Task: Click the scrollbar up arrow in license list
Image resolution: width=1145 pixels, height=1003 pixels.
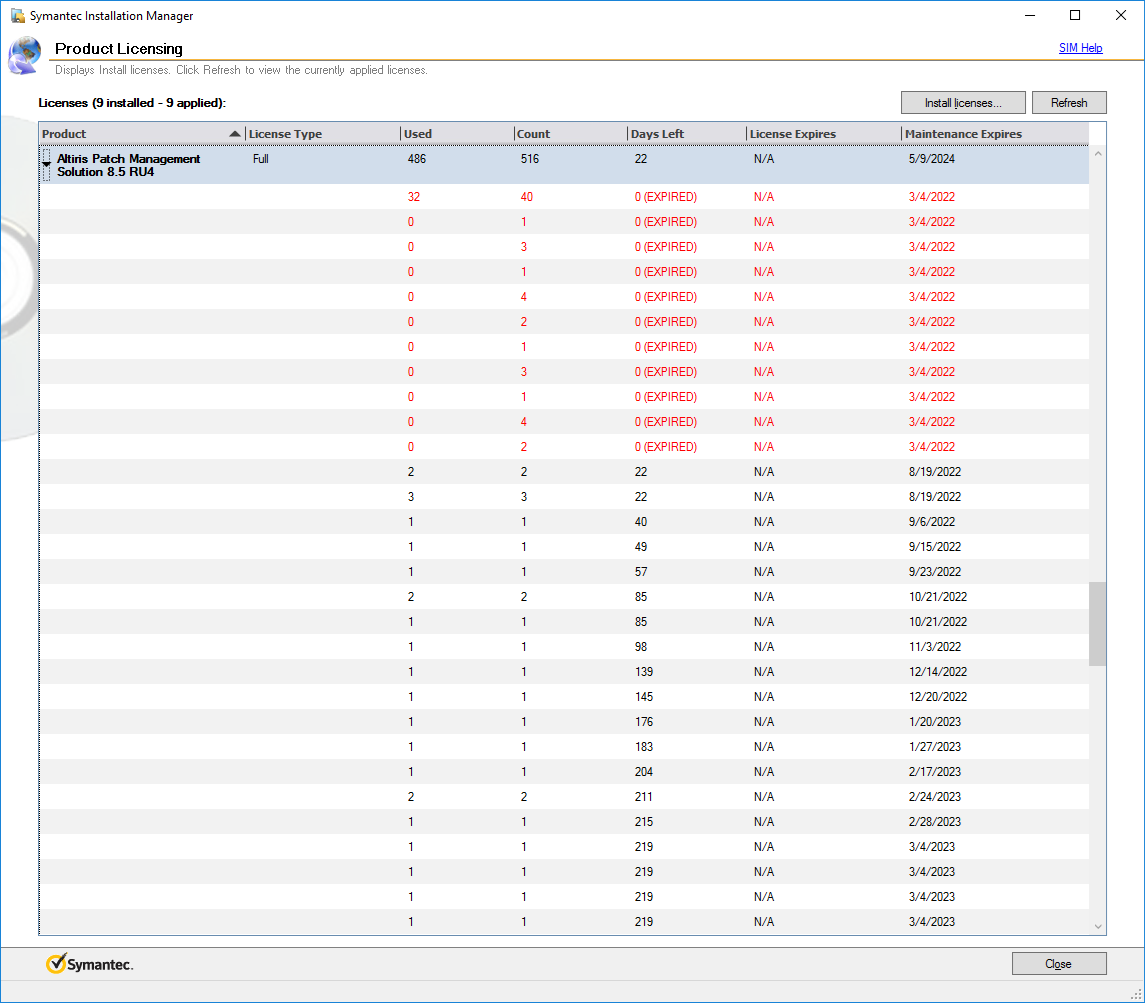Action: 1098,154
